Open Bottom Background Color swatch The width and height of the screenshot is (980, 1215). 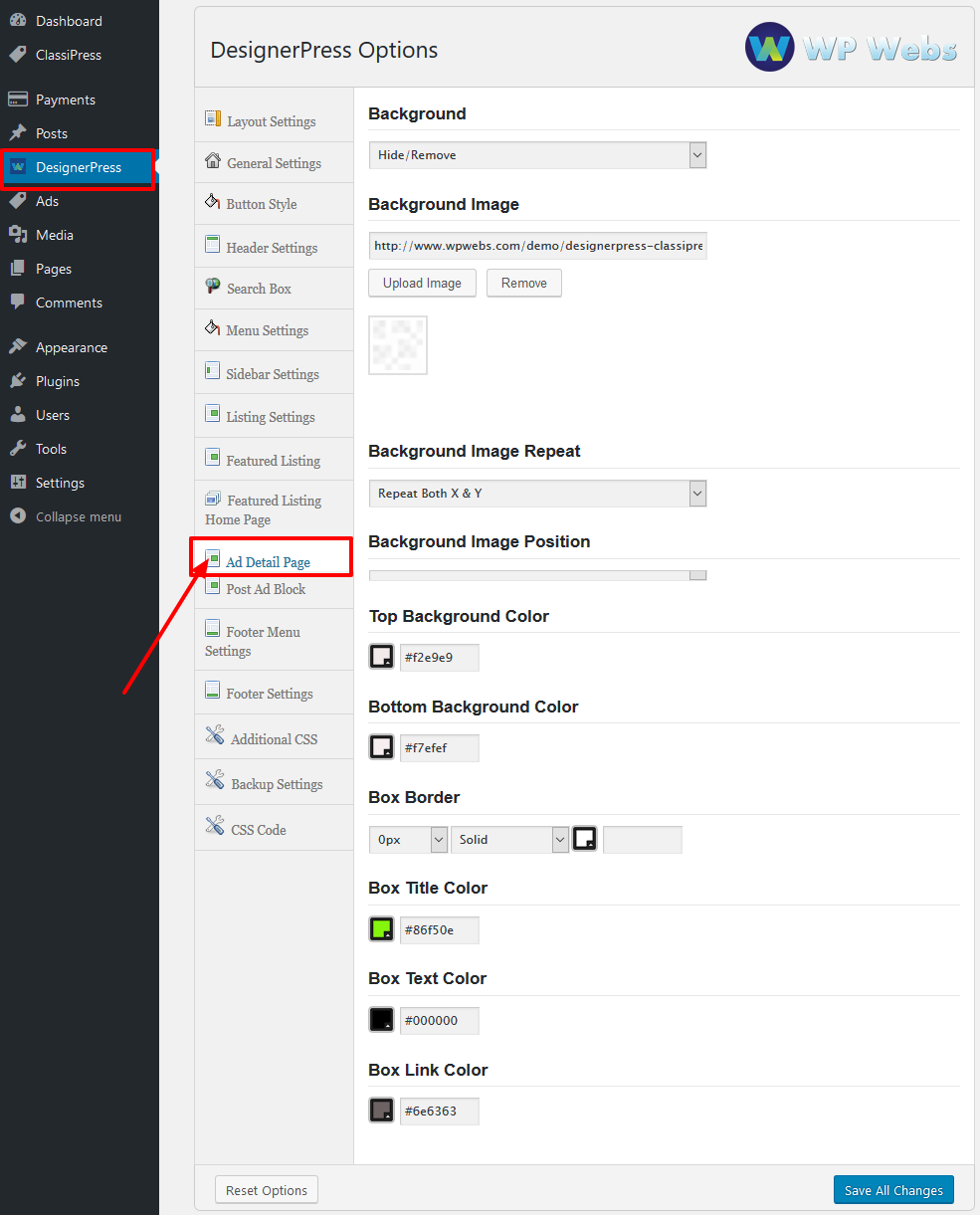[382, 747]
